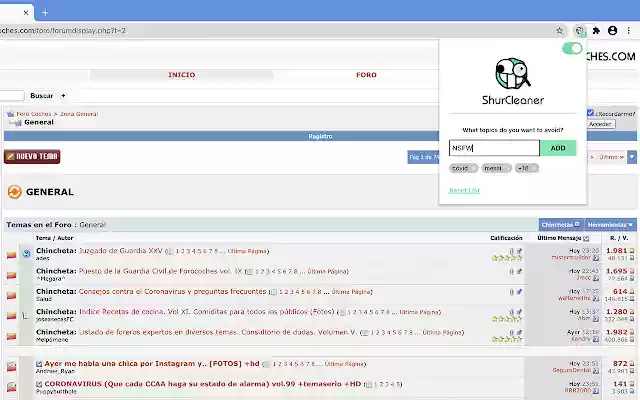The height and width of the screenshot is (400, 640).
Task: Remove the +18 topic tag
Action: (x=534, y=168)
